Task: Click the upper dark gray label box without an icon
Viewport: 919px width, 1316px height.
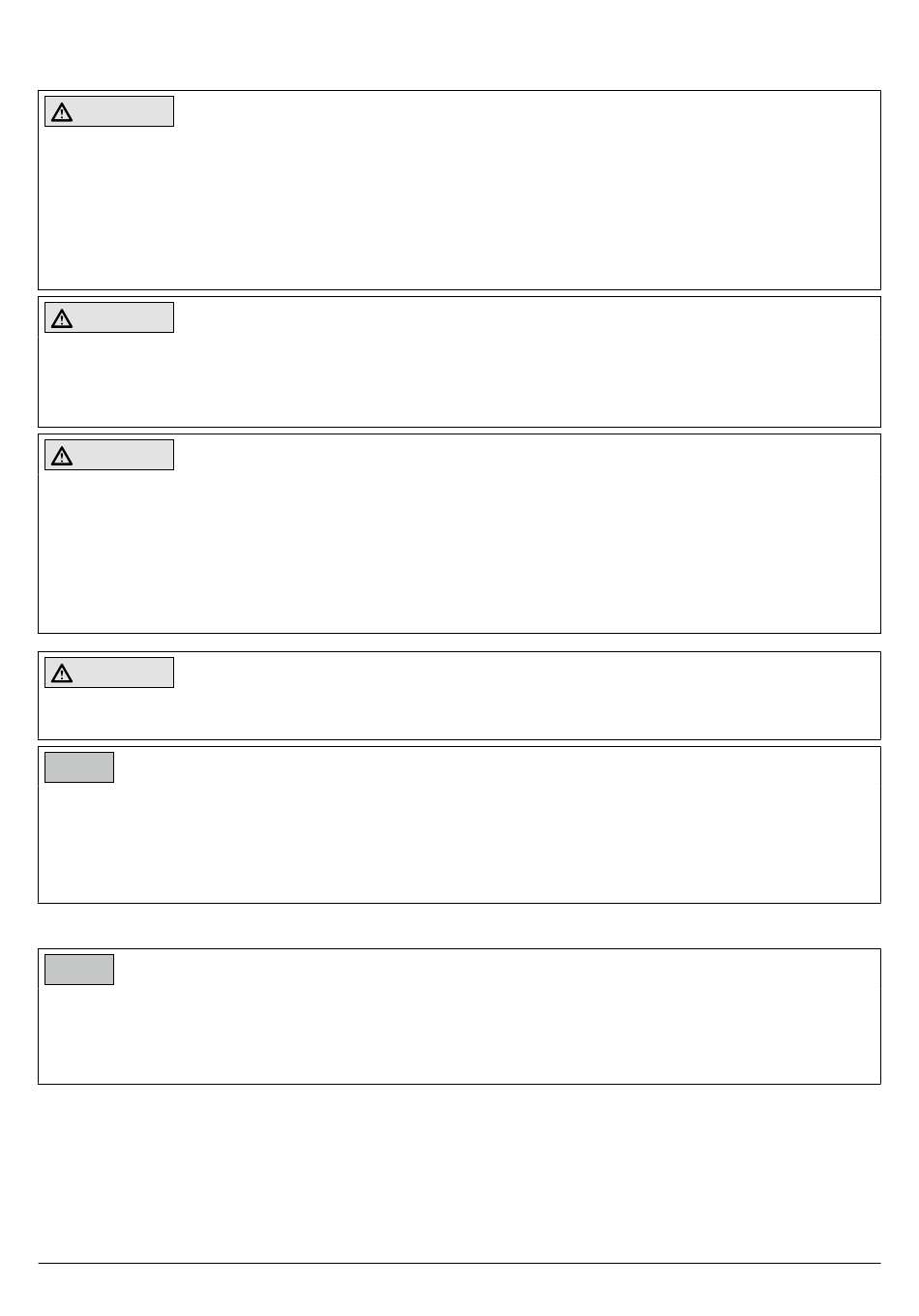Action: click(x=79, y=767)
